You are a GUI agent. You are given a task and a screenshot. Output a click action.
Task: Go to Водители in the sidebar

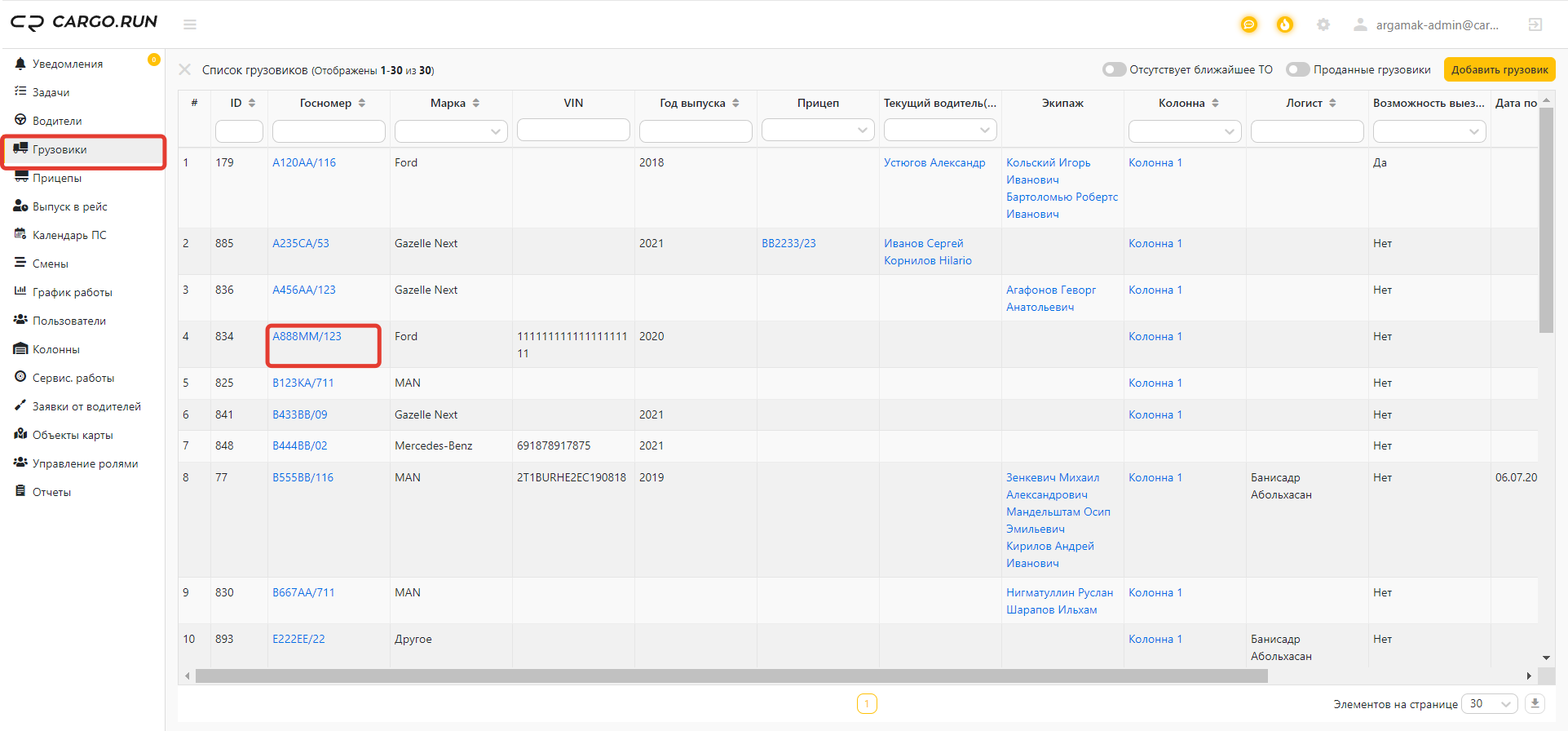coord(57,121)
